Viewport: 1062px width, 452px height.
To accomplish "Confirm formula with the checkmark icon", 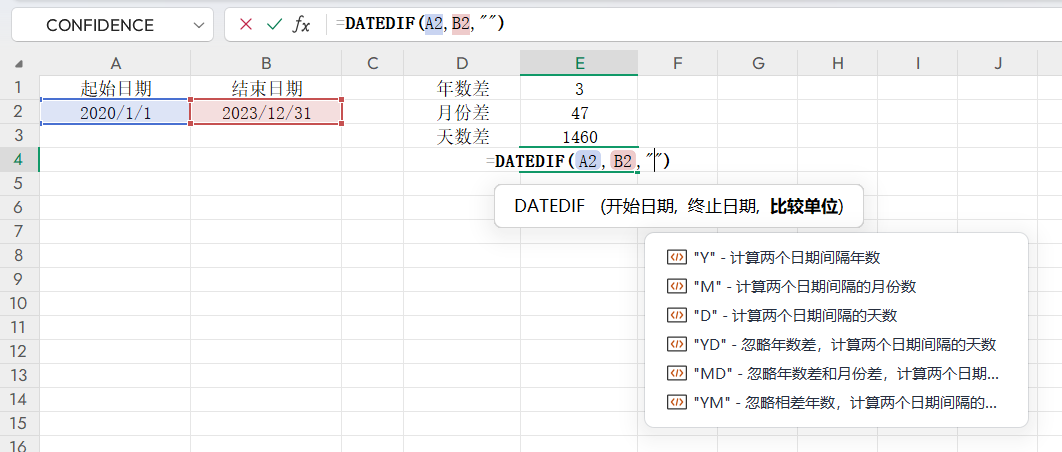I will click(x=273, y=24).
